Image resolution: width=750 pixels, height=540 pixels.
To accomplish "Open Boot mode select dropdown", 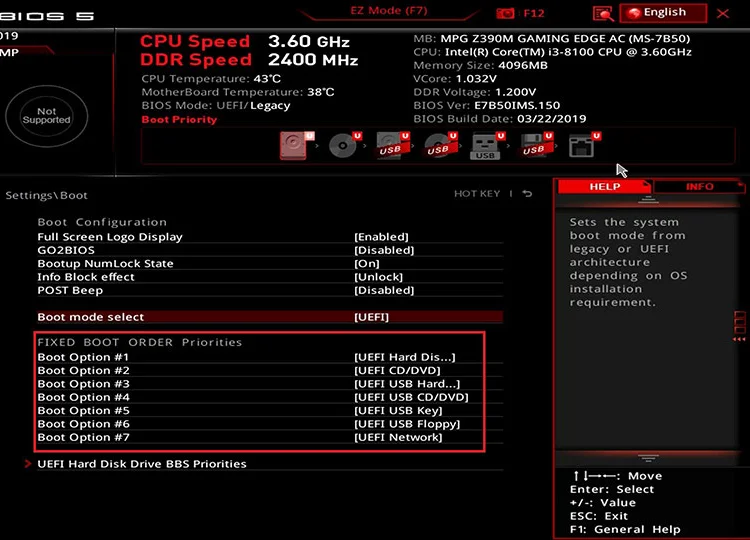I will click(x=270, y=317).
